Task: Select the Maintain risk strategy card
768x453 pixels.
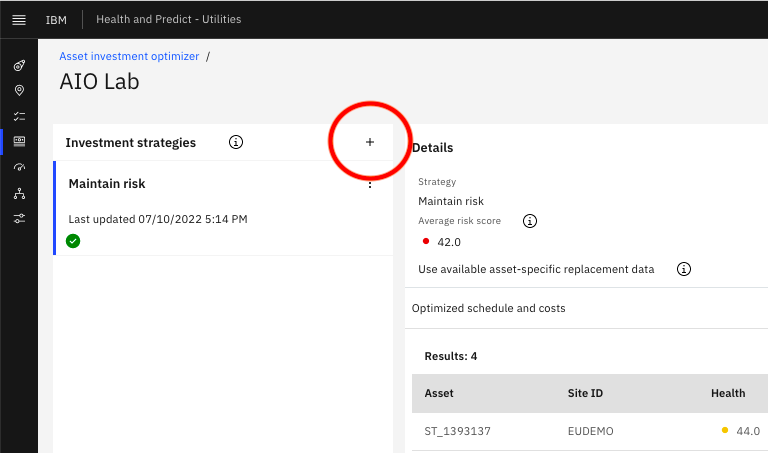Action: 223,208
